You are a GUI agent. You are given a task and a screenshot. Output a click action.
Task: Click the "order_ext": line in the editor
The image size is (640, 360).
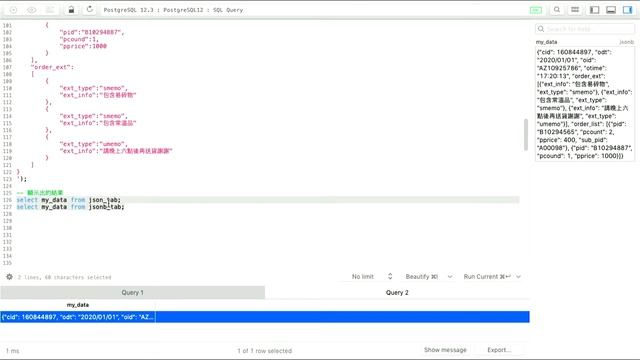tap(52, 67)
